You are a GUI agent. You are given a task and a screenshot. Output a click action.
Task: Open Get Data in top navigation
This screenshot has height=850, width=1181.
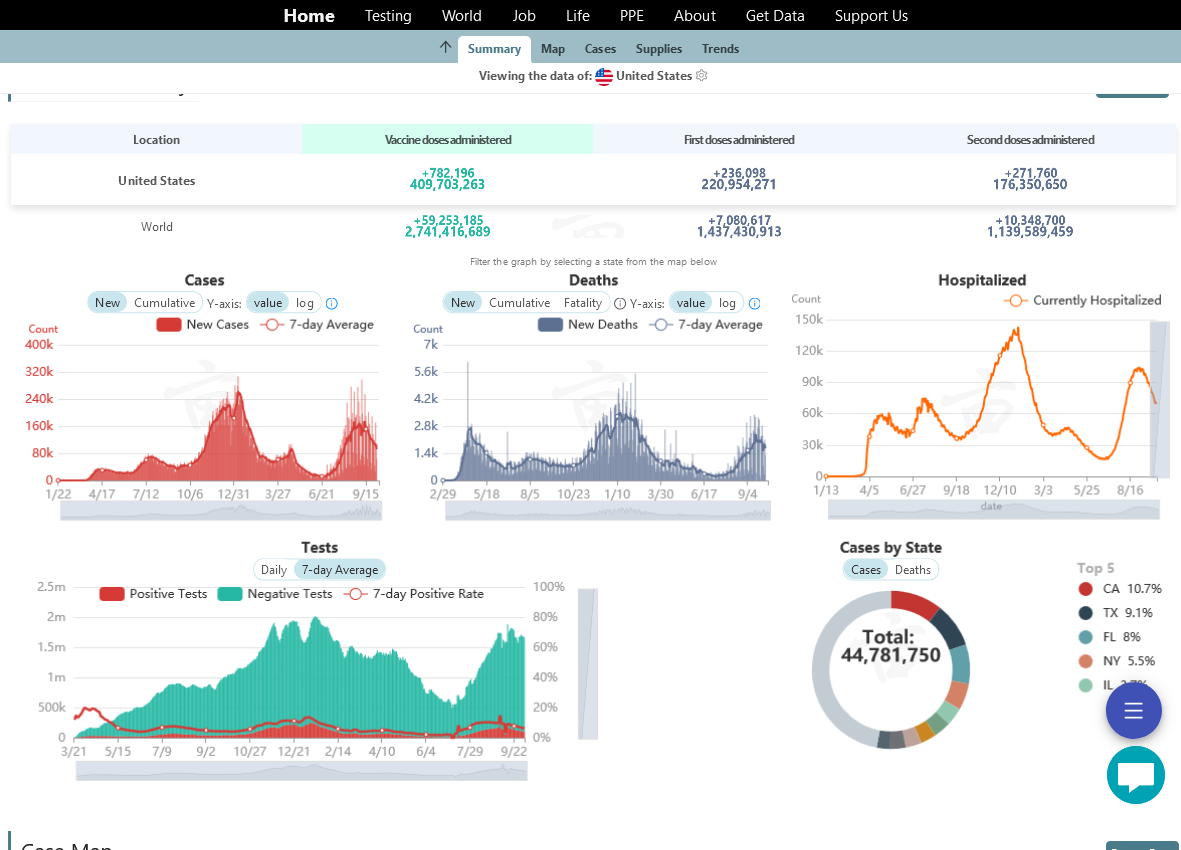coord(775,16)
